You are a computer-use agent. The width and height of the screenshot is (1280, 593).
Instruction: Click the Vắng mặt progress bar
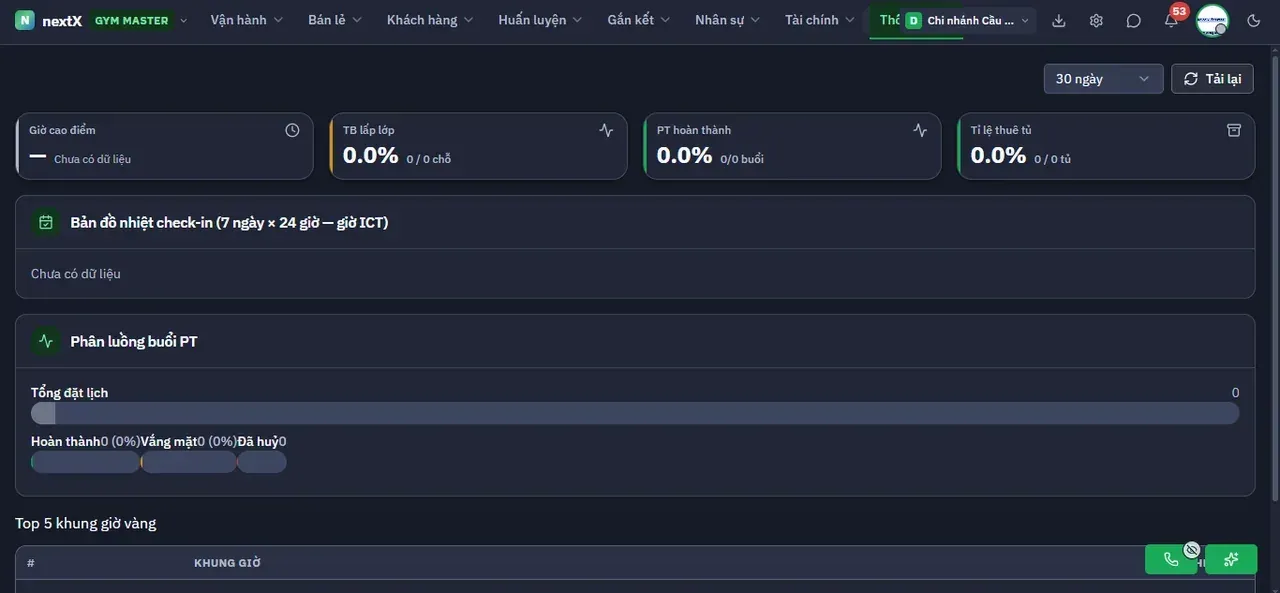189,462
